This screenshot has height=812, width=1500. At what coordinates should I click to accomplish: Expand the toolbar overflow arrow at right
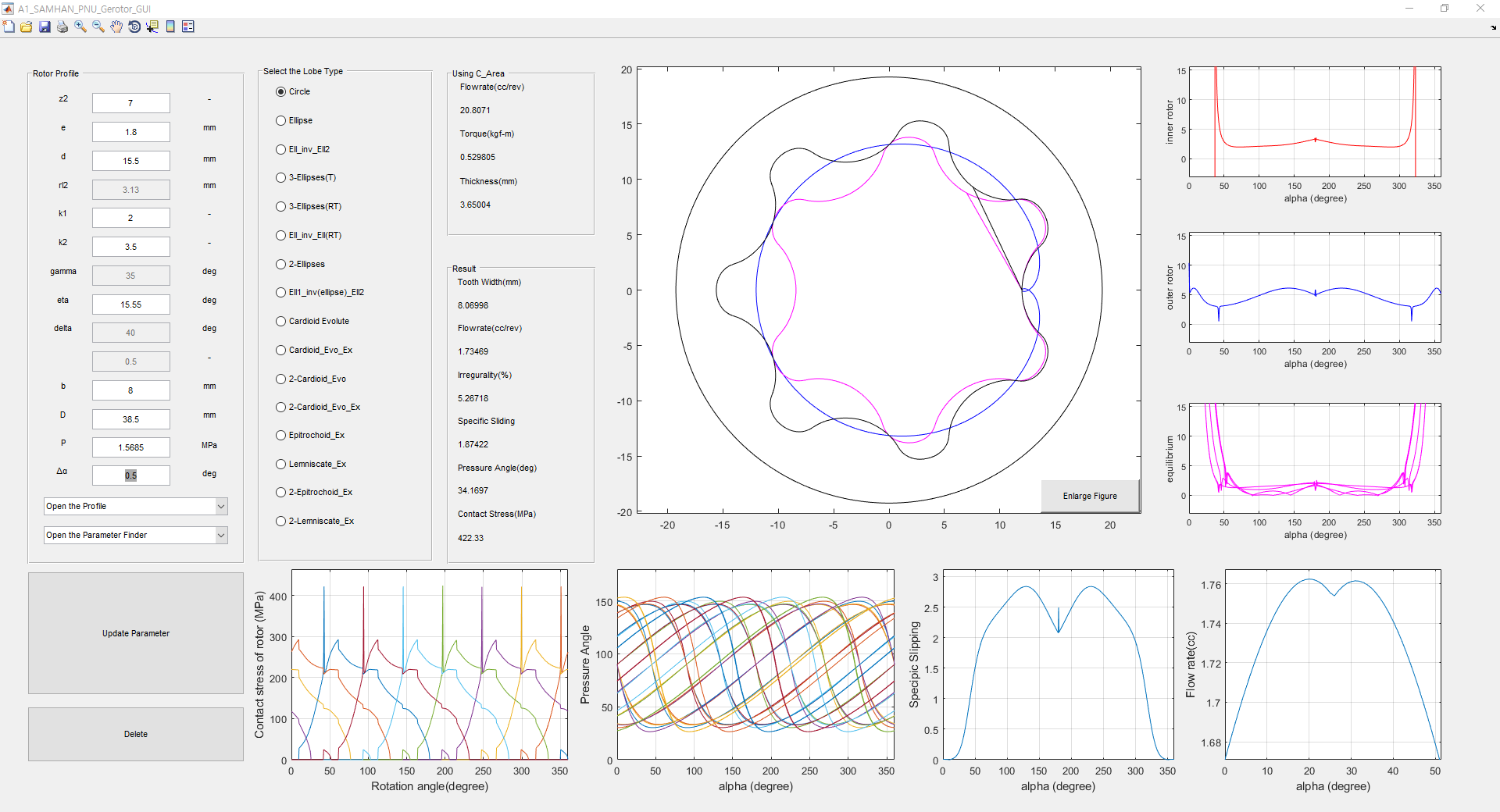click(x=1494, y=28)
